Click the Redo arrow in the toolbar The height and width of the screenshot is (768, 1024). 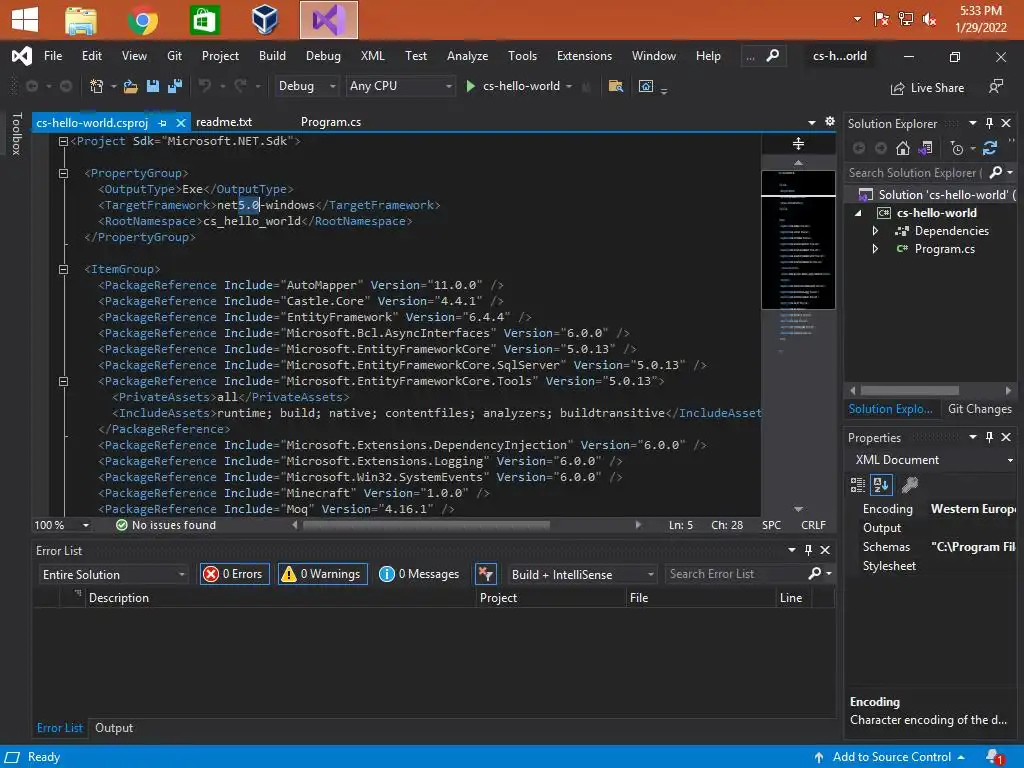[240, 86]
